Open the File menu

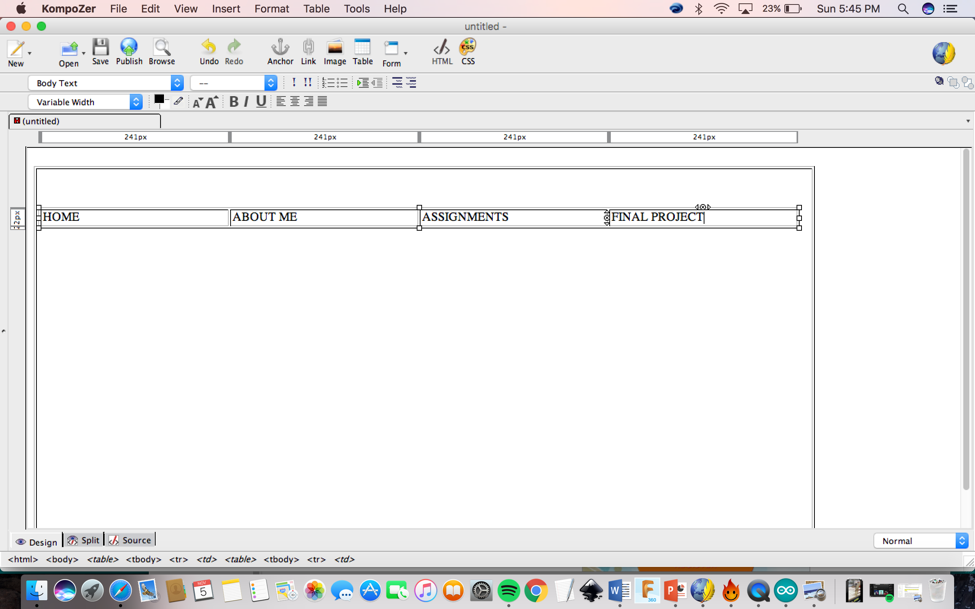point(118,9)
